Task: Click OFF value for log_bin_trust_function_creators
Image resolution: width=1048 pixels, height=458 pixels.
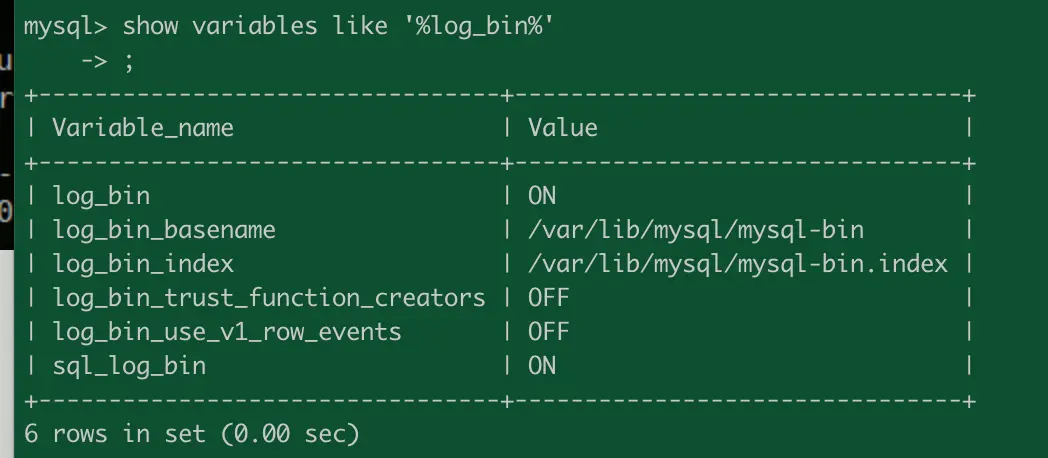Action: click(549, 298)
